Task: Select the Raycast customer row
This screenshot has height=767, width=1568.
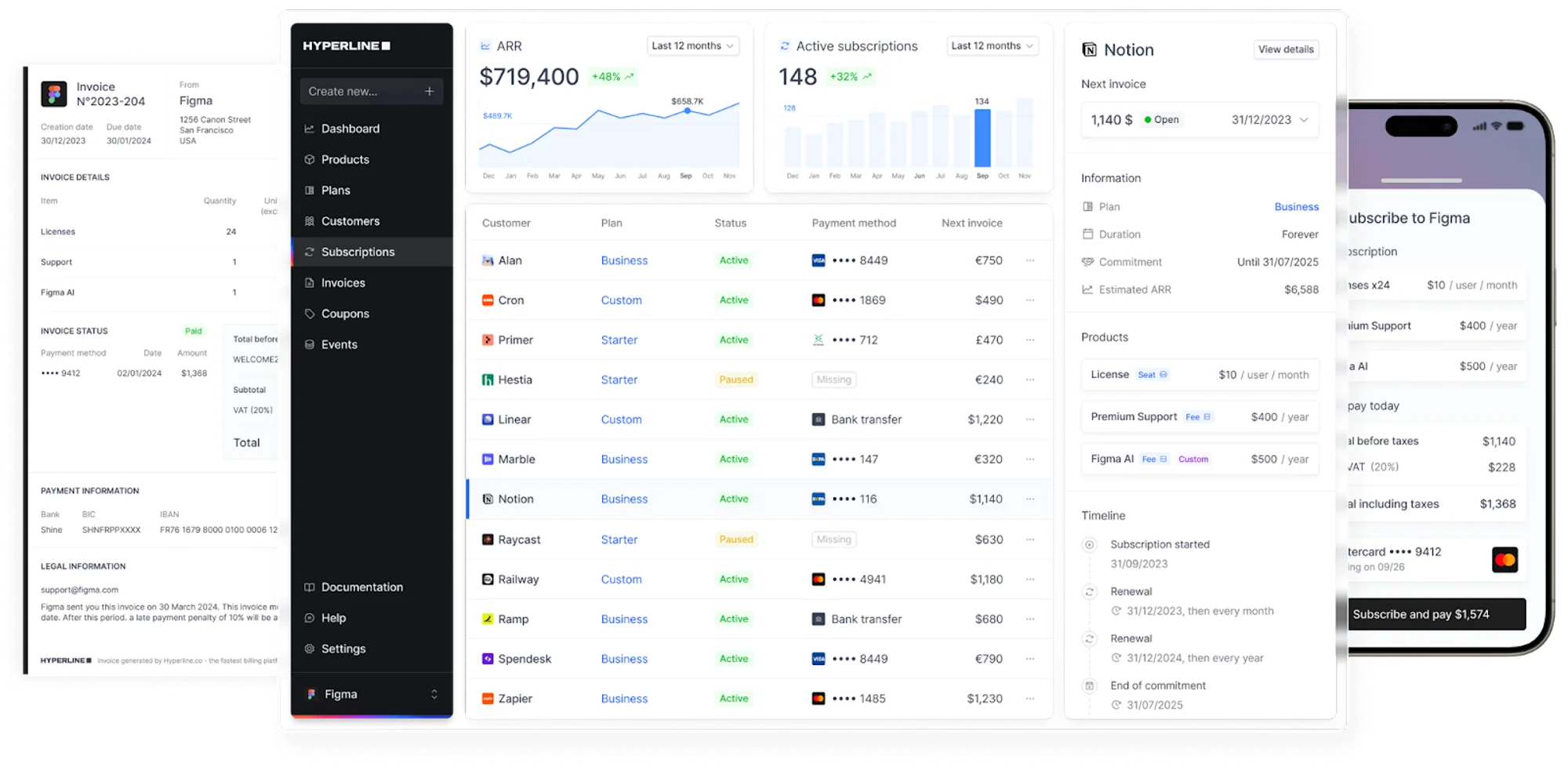Action: [x=759, y=540]
